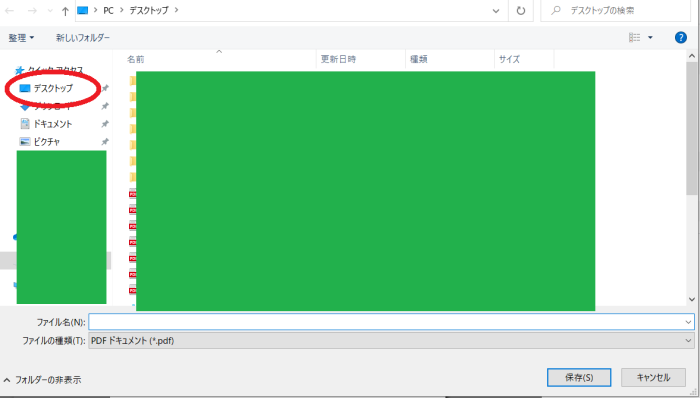Select デスクトップ in Quick Access sidebar
700x398 pixels.
coord(53,88)
